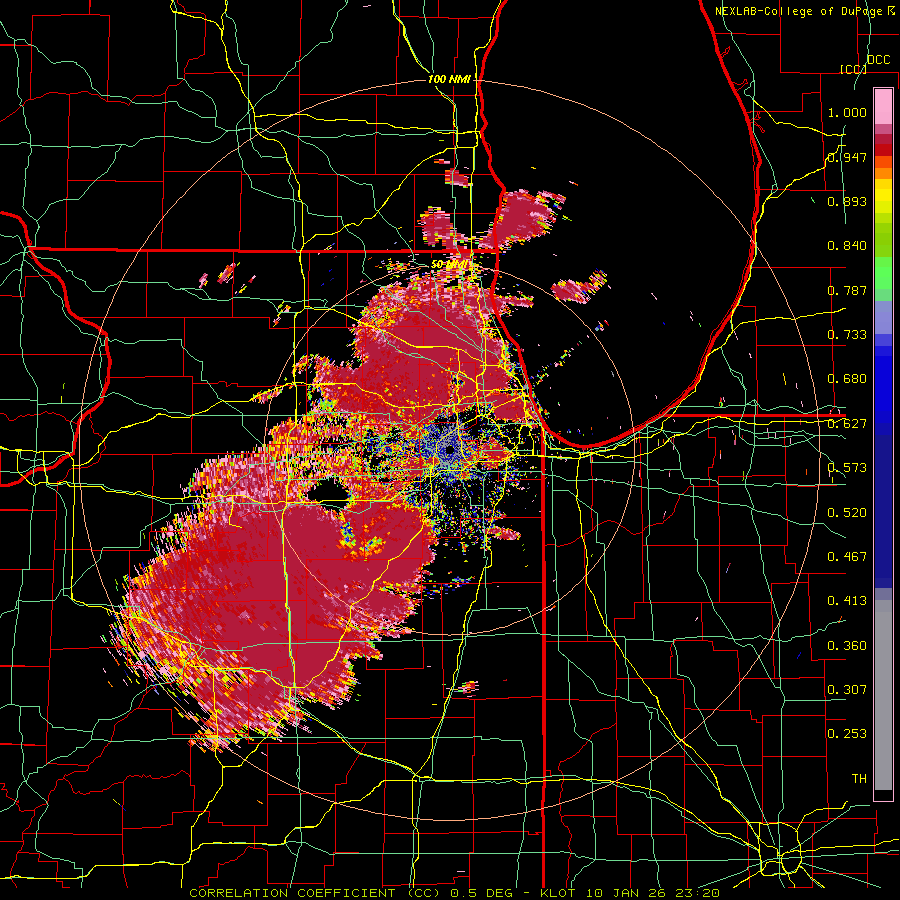The height and width of the screenshot is (900, 900).
Task: Click the 0.307 scale value
Action: click(847, 690)
